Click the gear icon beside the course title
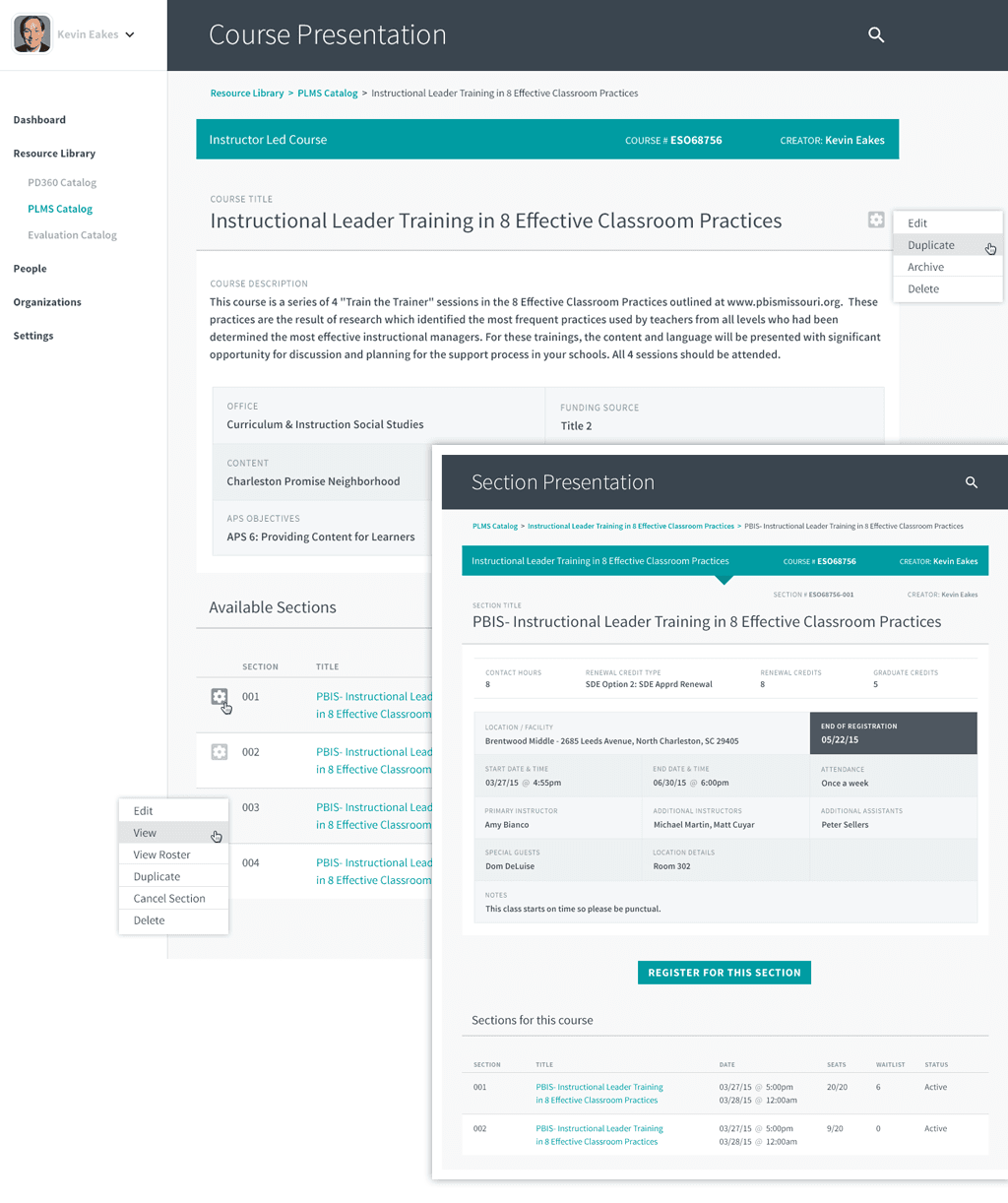1008x1203 pixels. 876,220
